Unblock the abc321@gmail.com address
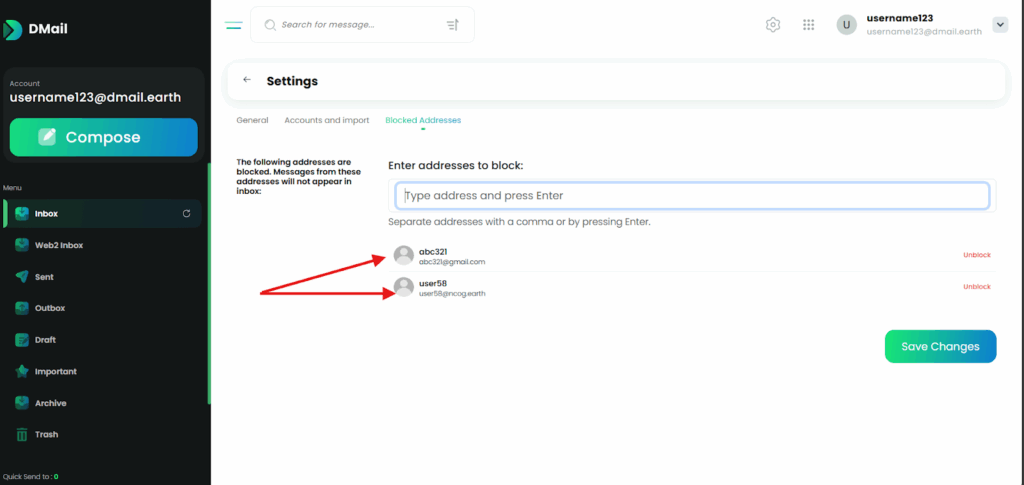1024x485 pixels. (976, 255)
